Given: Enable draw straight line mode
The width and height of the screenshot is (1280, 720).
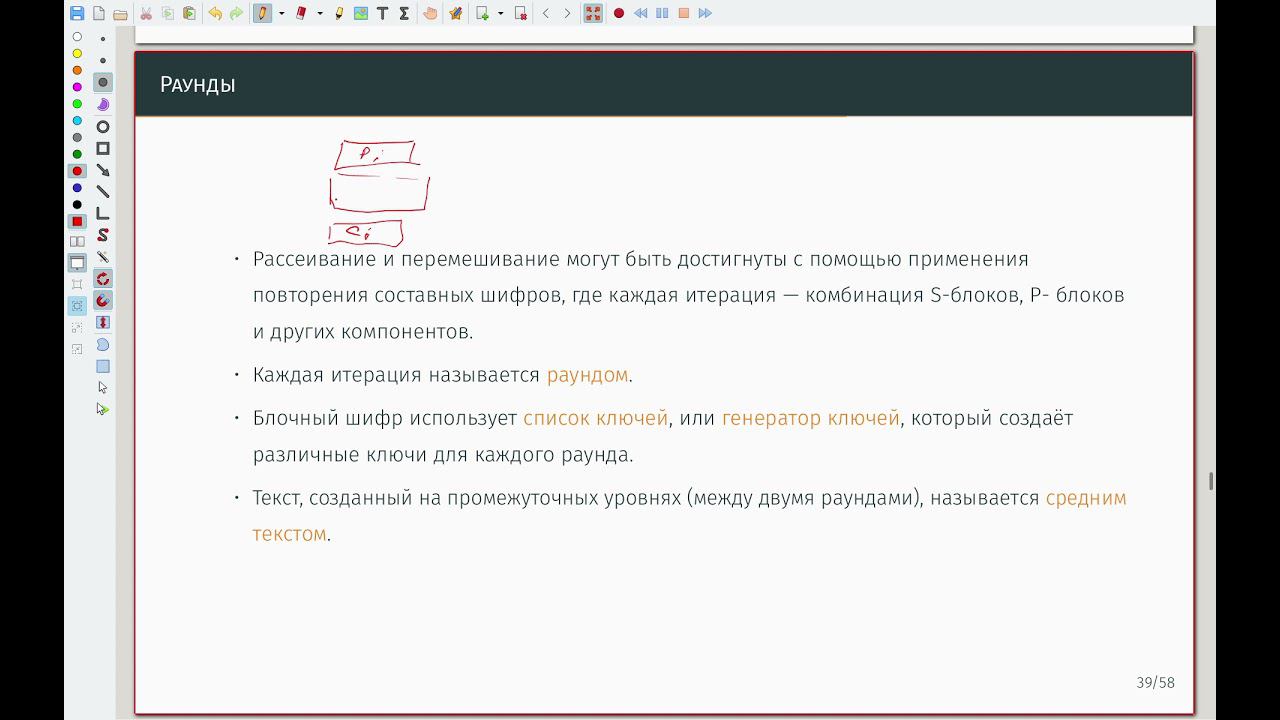Looking at the screenshot, I should tap(103, 191).
